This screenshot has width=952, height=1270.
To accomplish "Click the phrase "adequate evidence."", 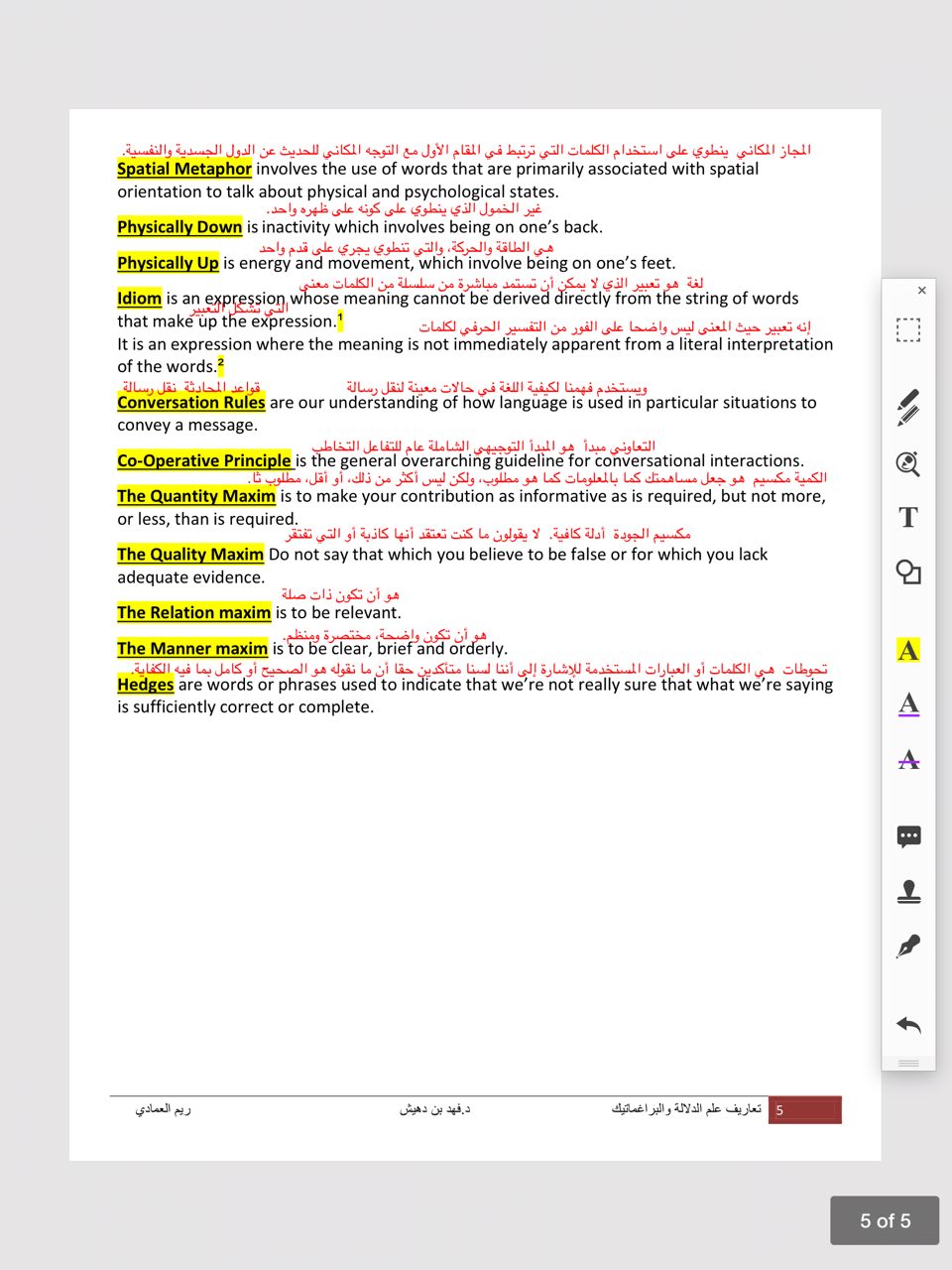I will pyautogui.click(x=191, y=577).
